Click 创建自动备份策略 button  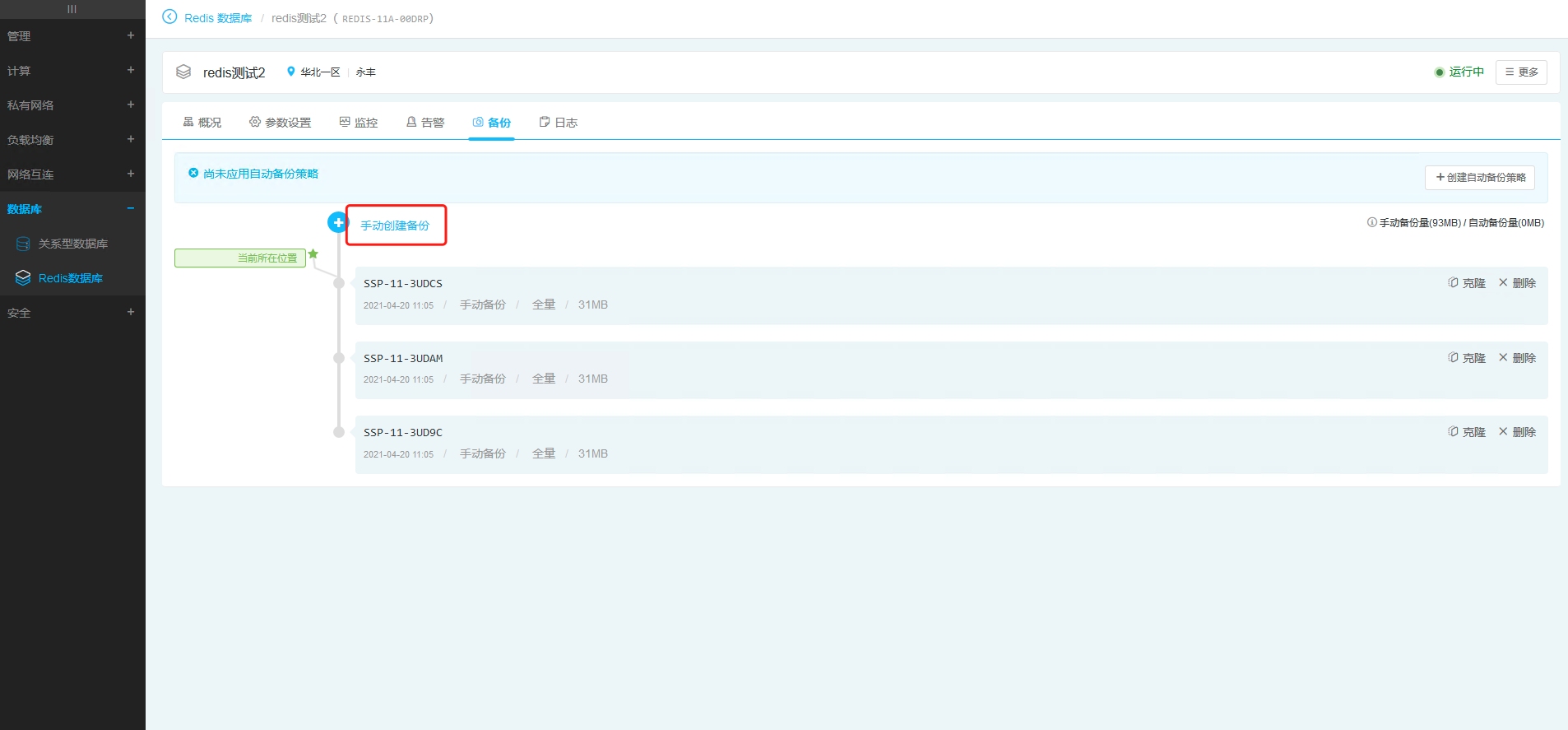click(x=1479, y=178)
